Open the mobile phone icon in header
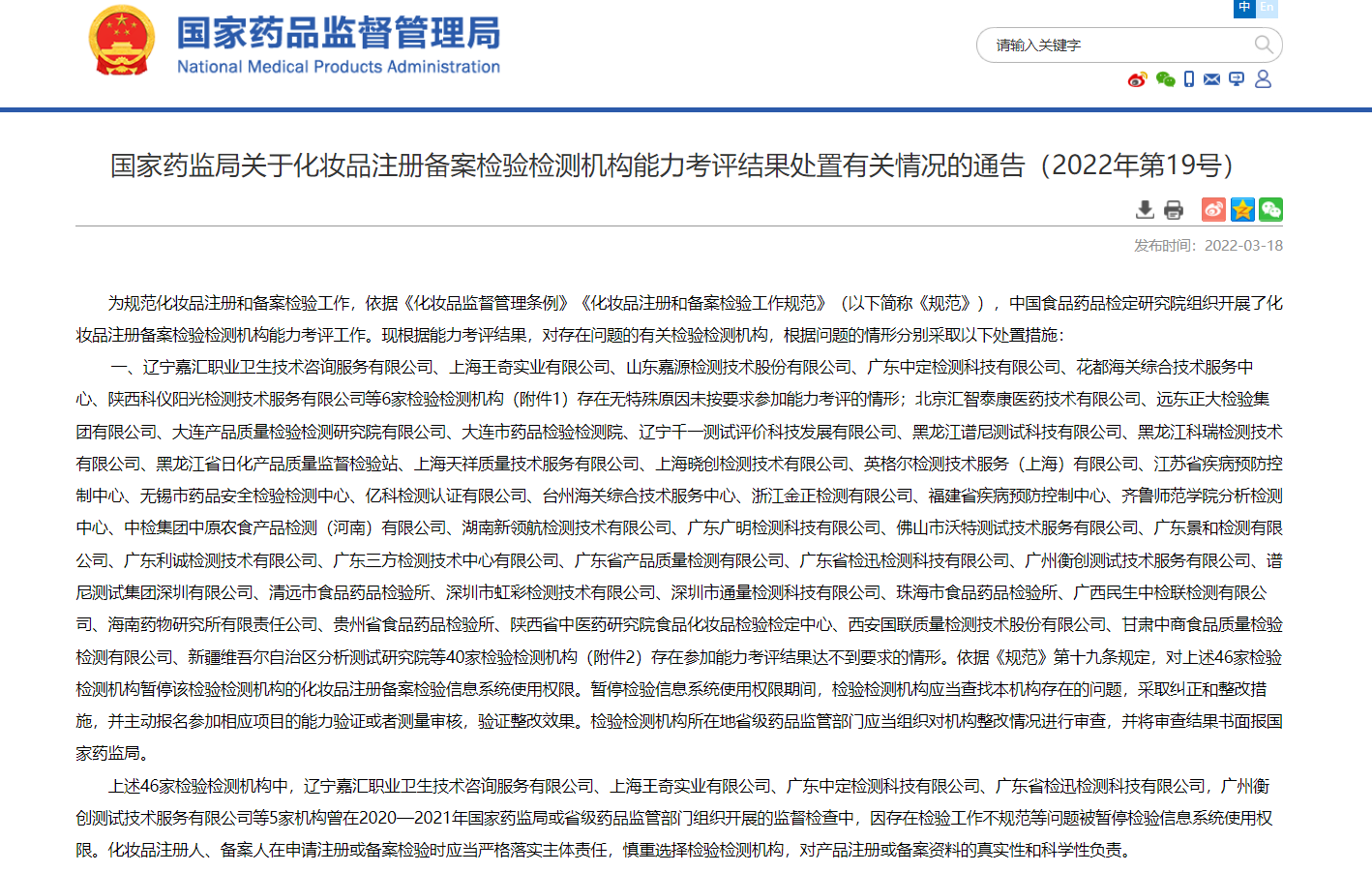 pyautogui.click(x=1189, y=79)
